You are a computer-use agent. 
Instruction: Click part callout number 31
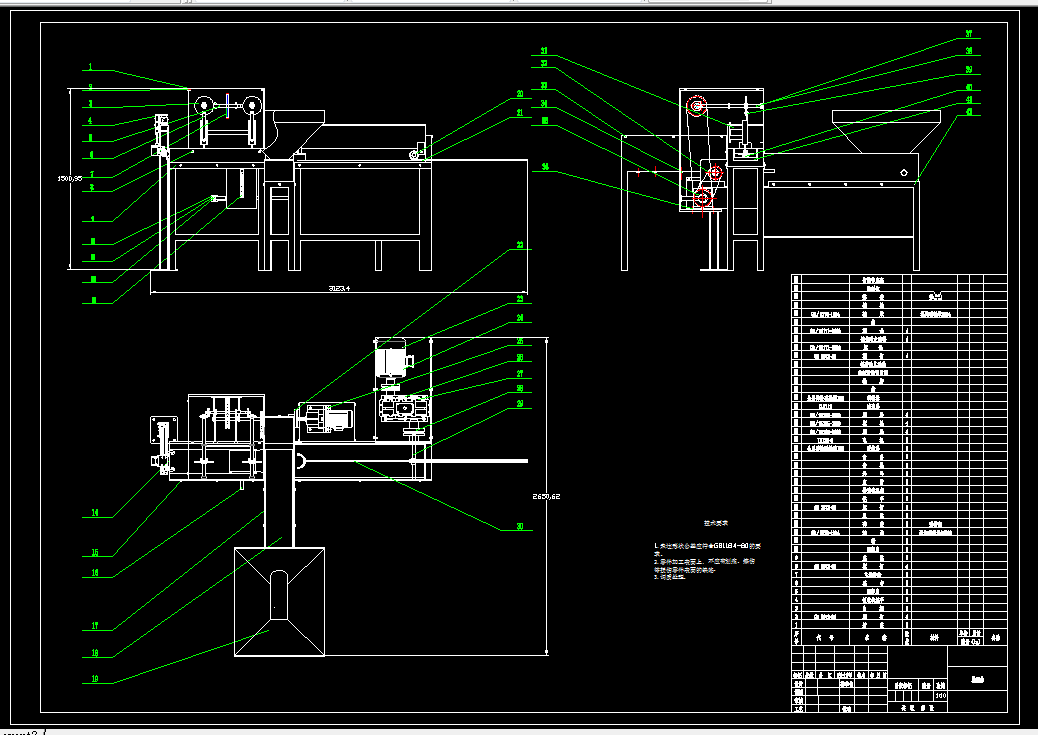[x=543, y=50]
